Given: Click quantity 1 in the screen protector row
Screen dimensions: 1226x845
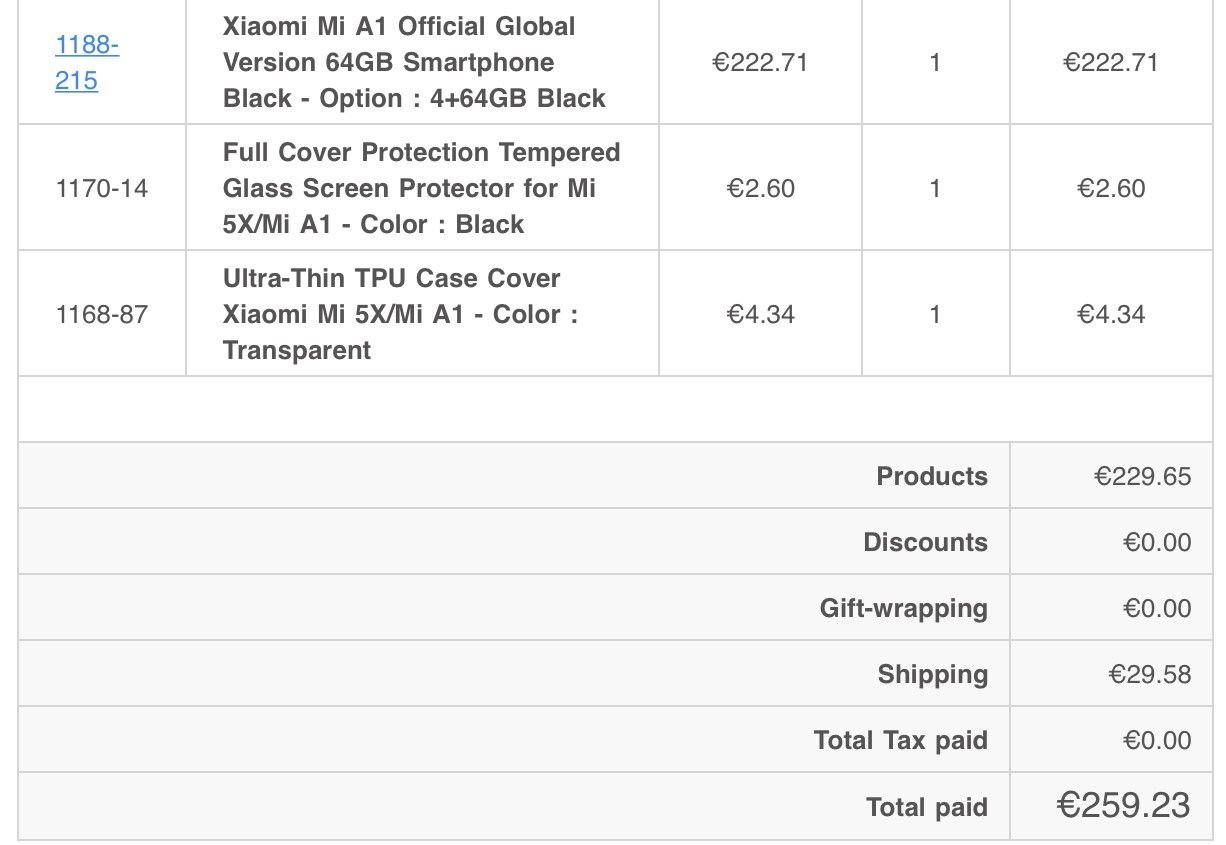Looking at the screenshot, I should coord(935,188).
